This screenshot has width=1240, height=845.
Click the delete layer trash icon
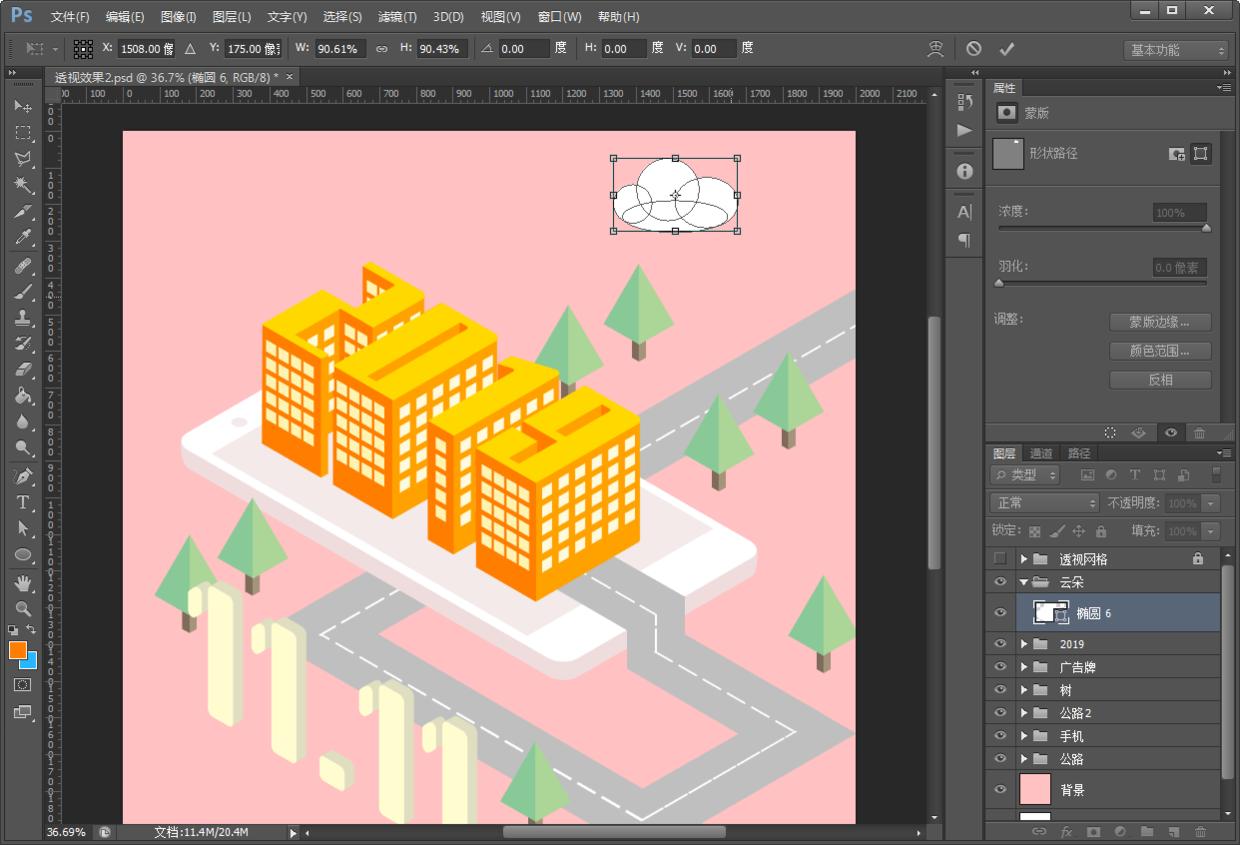coord(1200,831)
